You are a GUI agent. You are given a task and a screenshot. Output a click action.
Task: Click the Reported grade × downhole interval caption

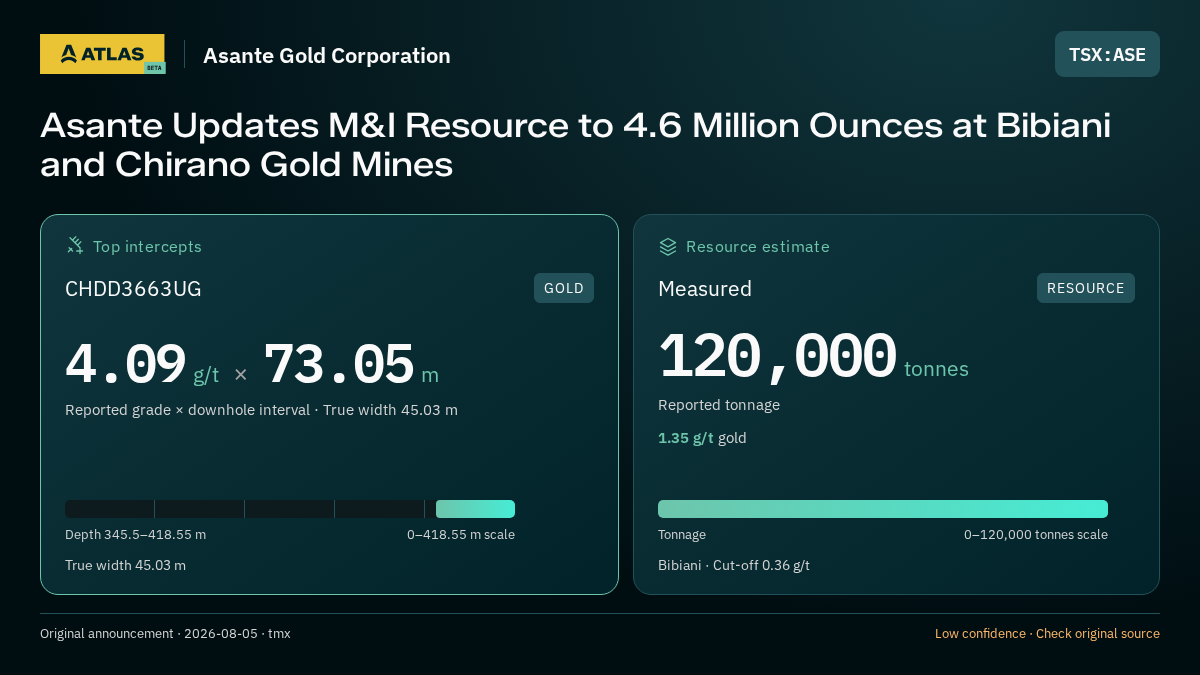pos(261,410)
